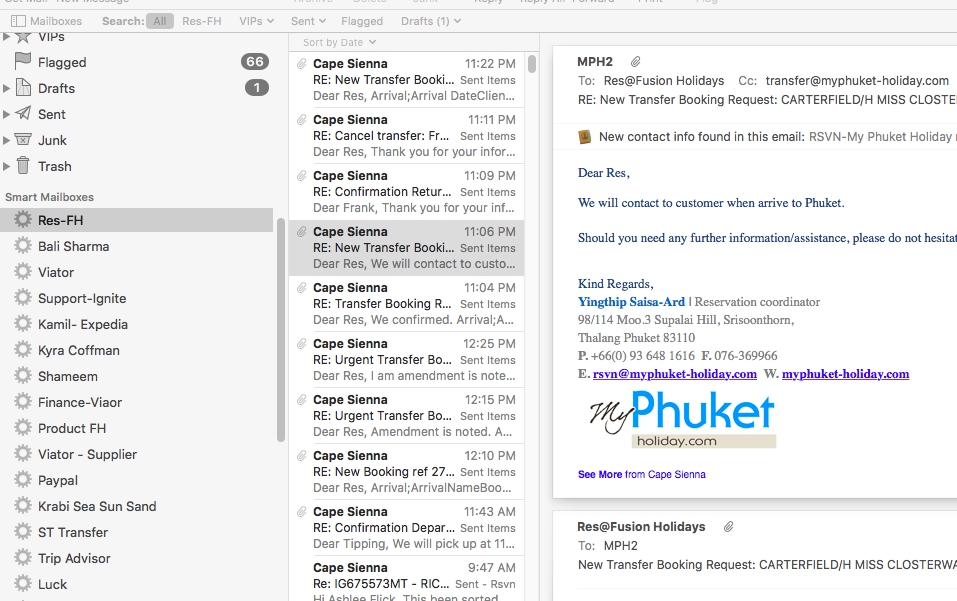The width and height of the screenshot is (957, 601).
Task: Open the VIPs favorites dropdown
Action: coord(256,21)
